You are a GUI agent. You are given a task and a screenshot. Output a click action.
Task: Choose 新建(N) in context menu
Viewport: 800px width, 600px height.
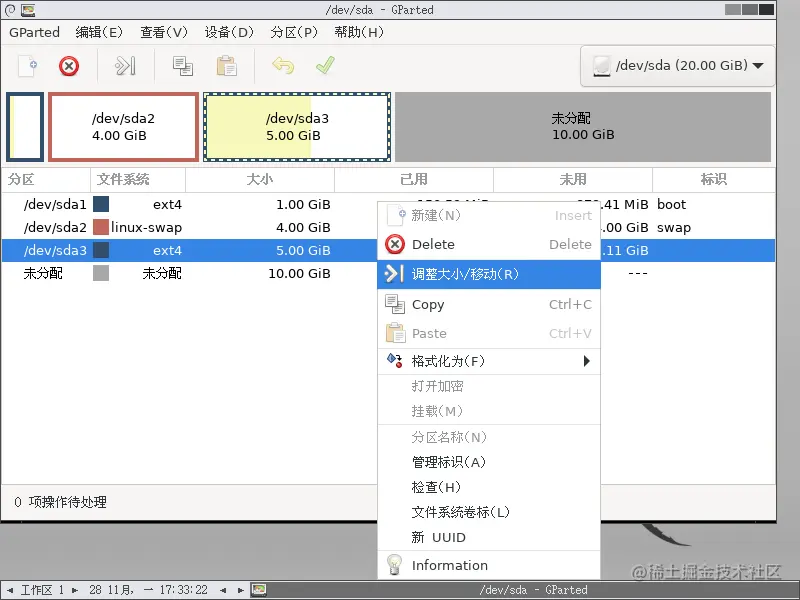pyautogui.click(x=489, y=215)
